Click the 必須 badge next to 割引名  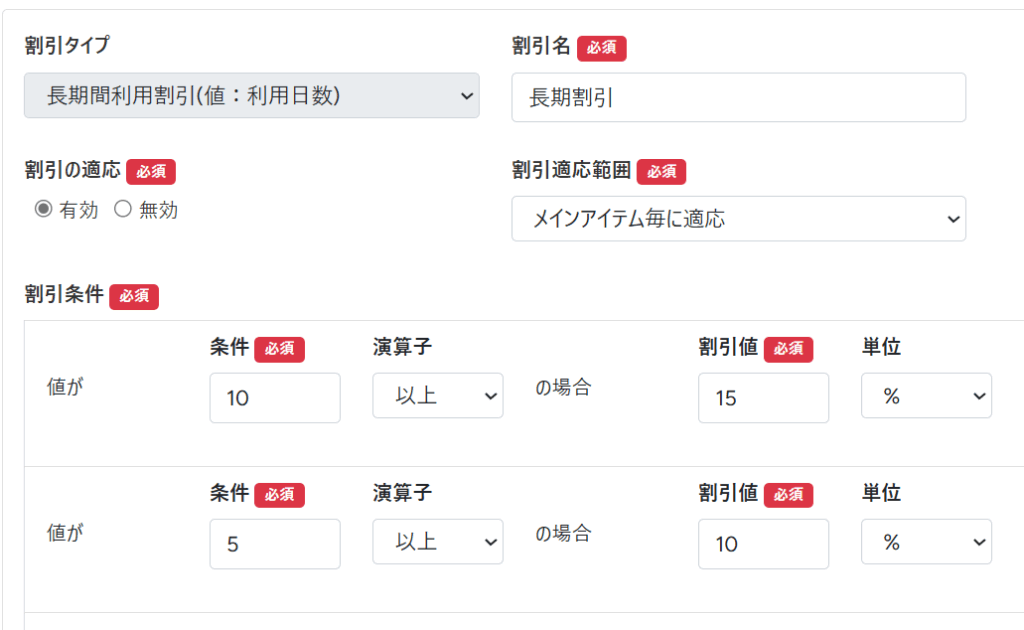[602, 47]
